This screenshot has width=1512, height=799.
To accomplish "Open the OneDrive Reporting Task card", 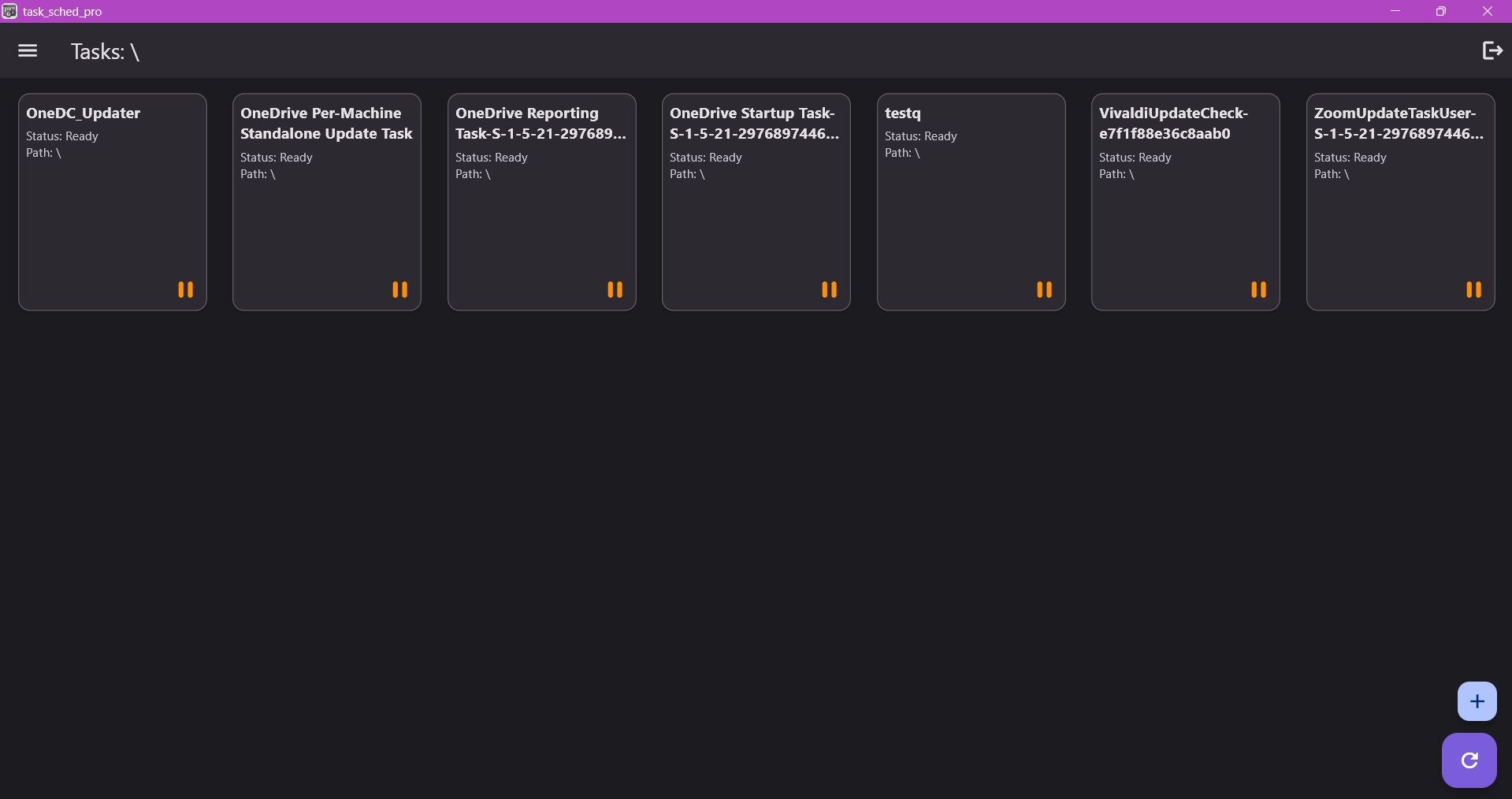I will [x=542, y=202].
